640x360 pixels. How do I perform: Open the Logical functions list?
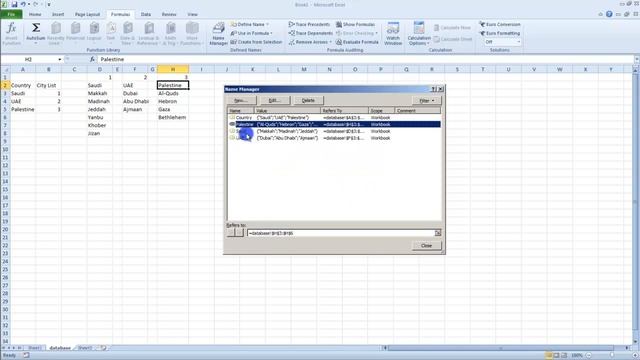(x=94, y=34)
